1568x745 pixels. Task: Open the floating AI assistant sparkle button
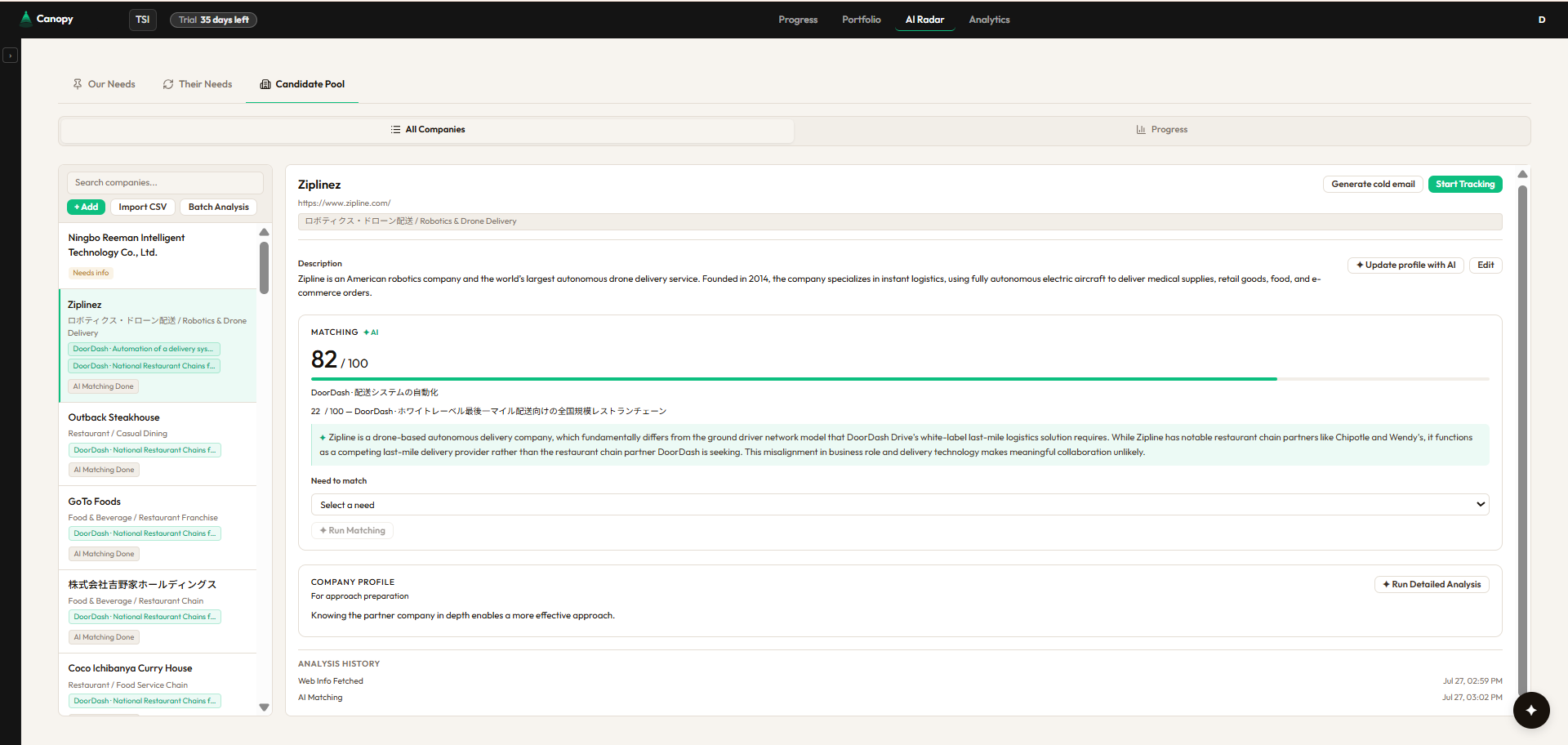point(1531,710)
